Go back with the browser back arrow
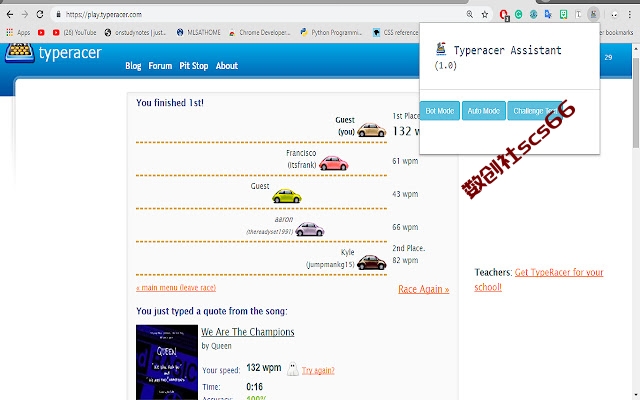Screen dimensions: 640x400 10,15
